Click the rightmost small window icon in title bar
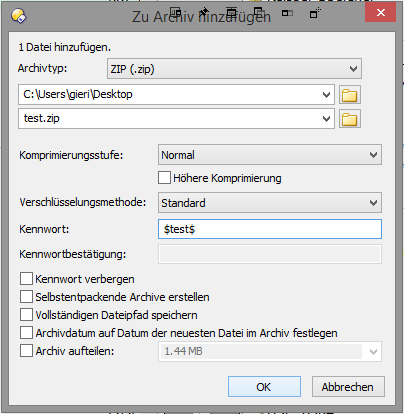This screenshot has width=404, height=414. (315, 13)
